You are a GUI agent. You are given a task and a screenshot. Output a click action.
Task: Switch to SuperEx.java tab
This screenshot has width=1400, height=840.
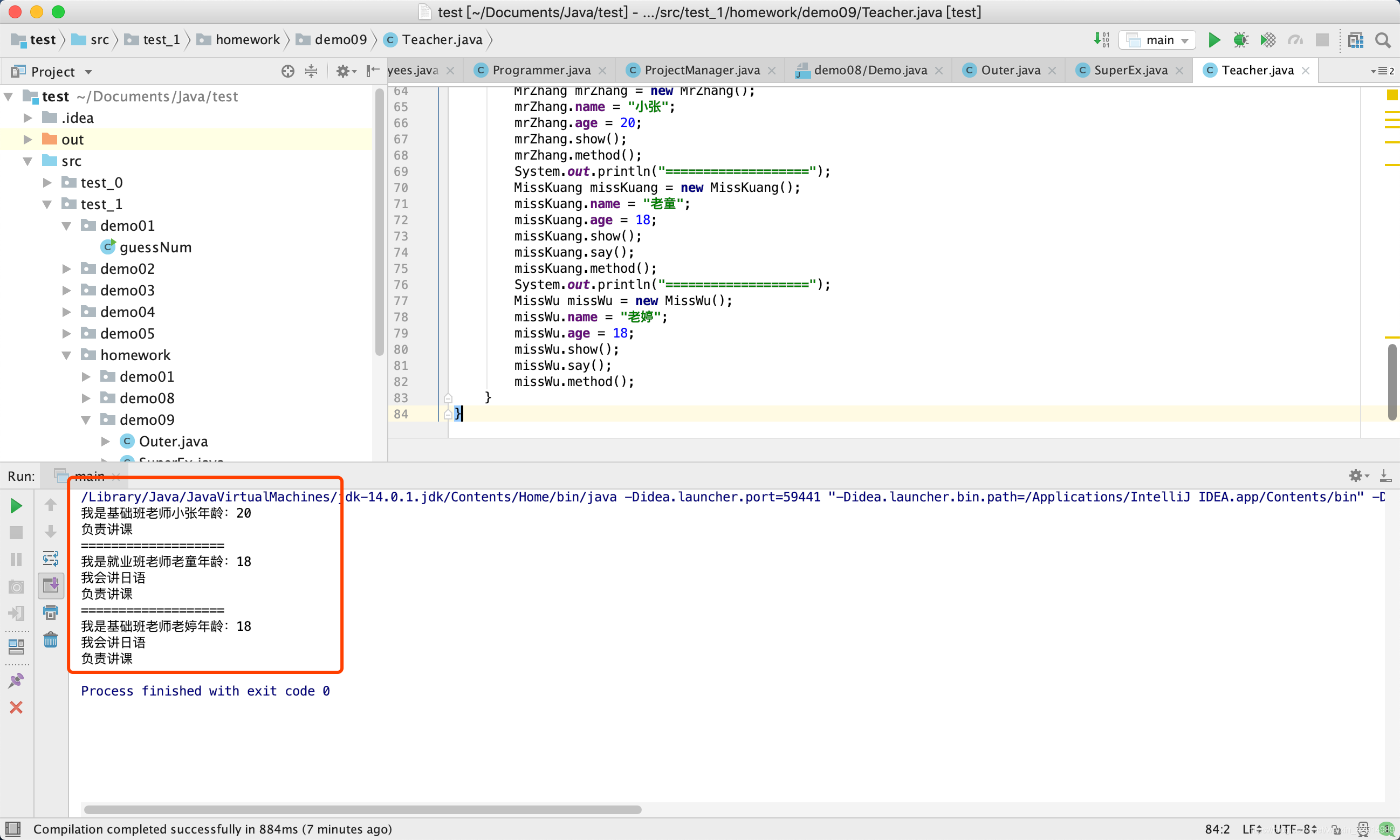pos(1130,70)
